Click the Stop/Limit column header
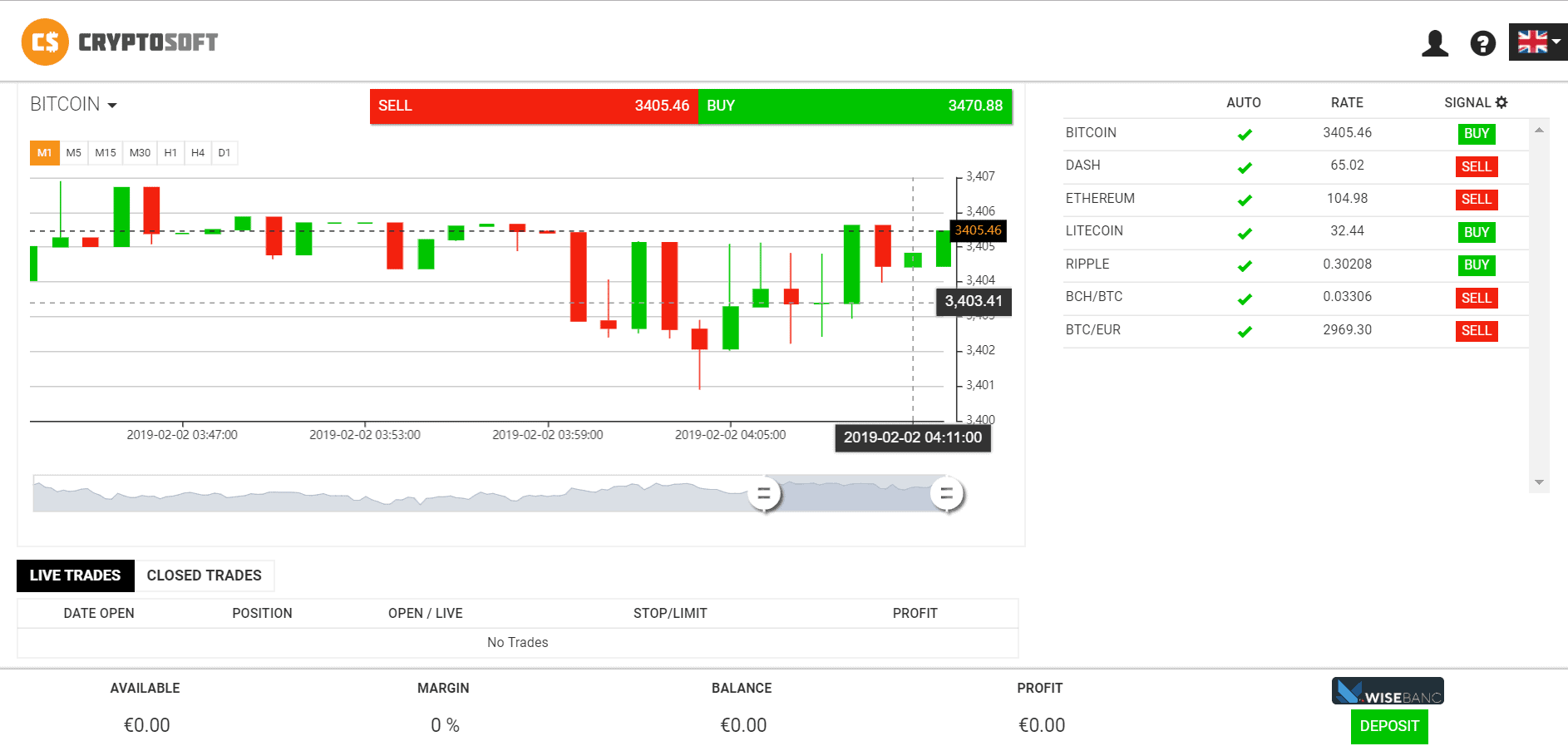The image size is (1568, 746). point(670,614)
